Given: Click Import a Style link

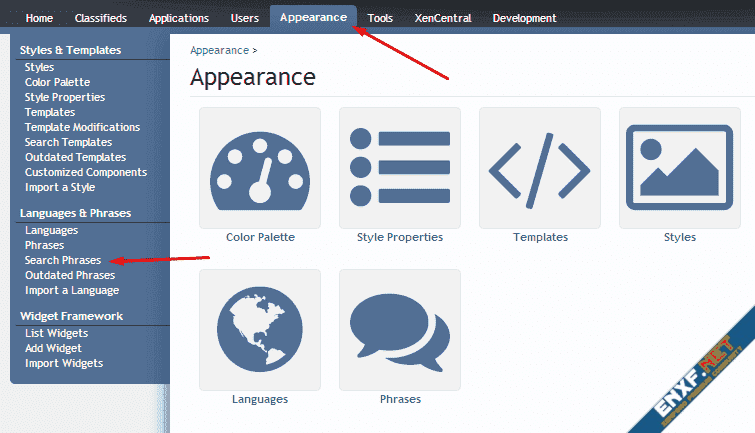Looking at the screenshot, I should coord(60,187).
